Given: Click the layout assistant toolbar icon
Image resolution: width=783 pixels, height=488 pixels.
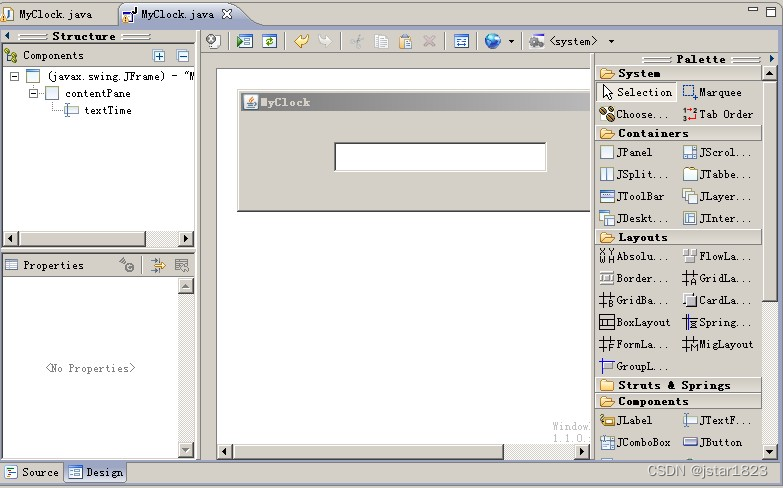Looking at the screenshot, I should tap(461, 41).
